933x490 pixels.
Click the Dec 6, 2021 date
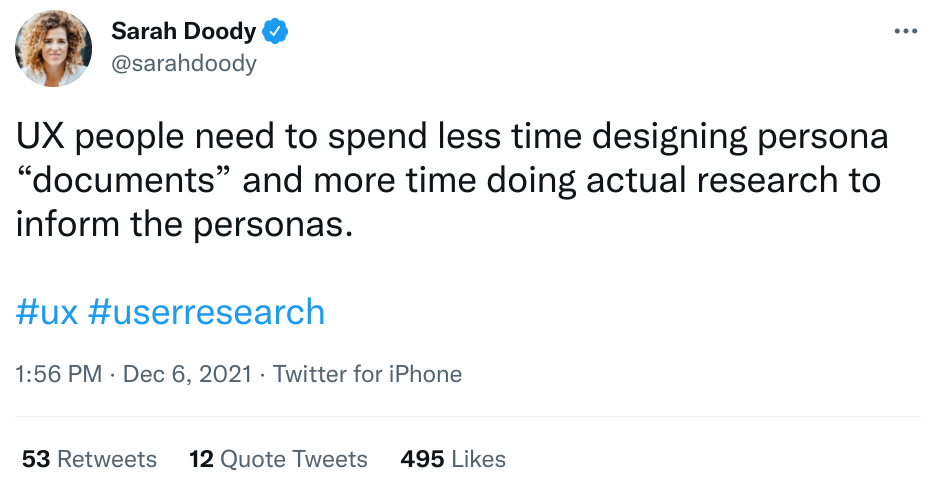pos(187,374)
